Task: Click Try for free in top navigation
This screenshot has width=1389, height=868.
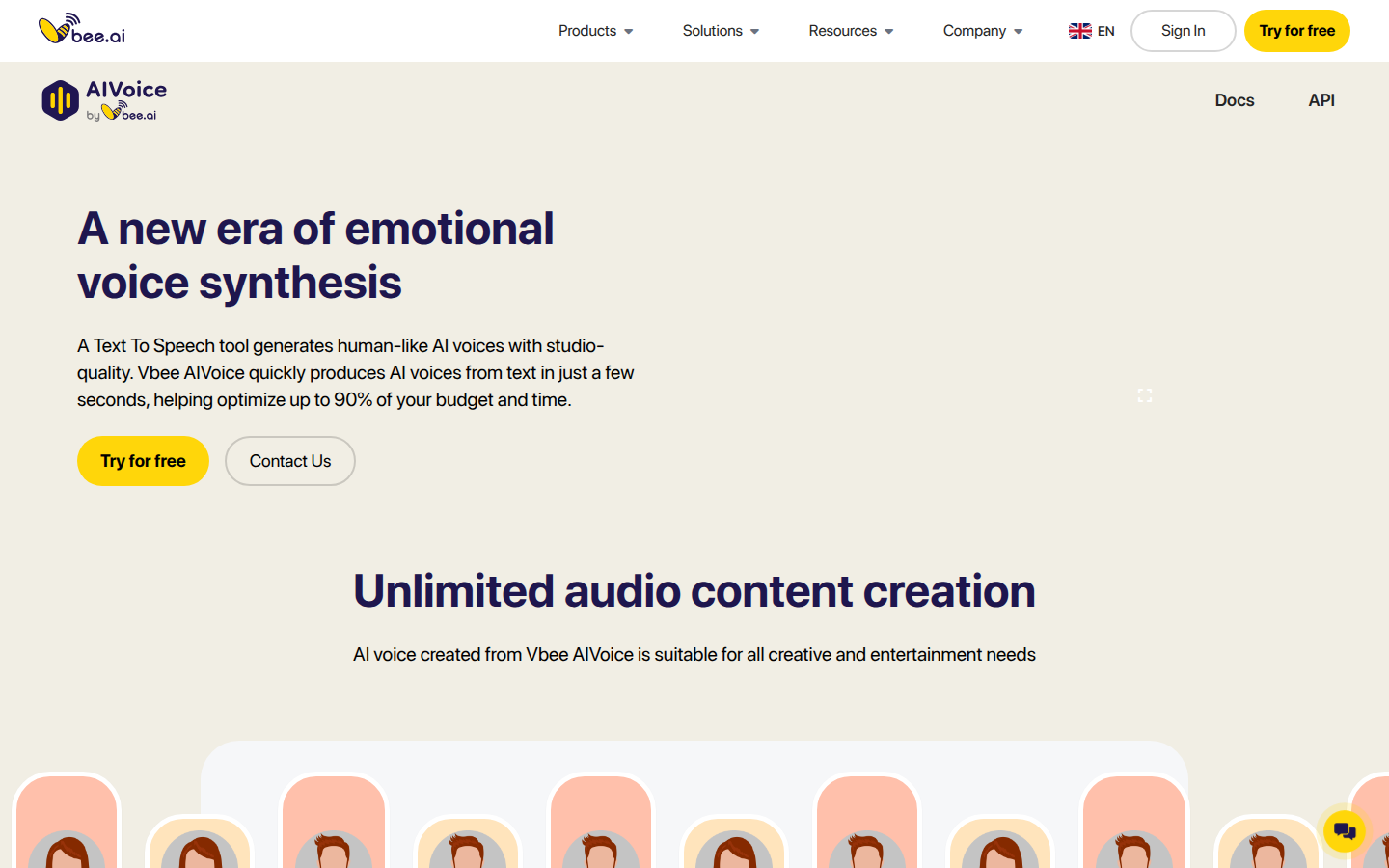Action: coord(1296,31)
